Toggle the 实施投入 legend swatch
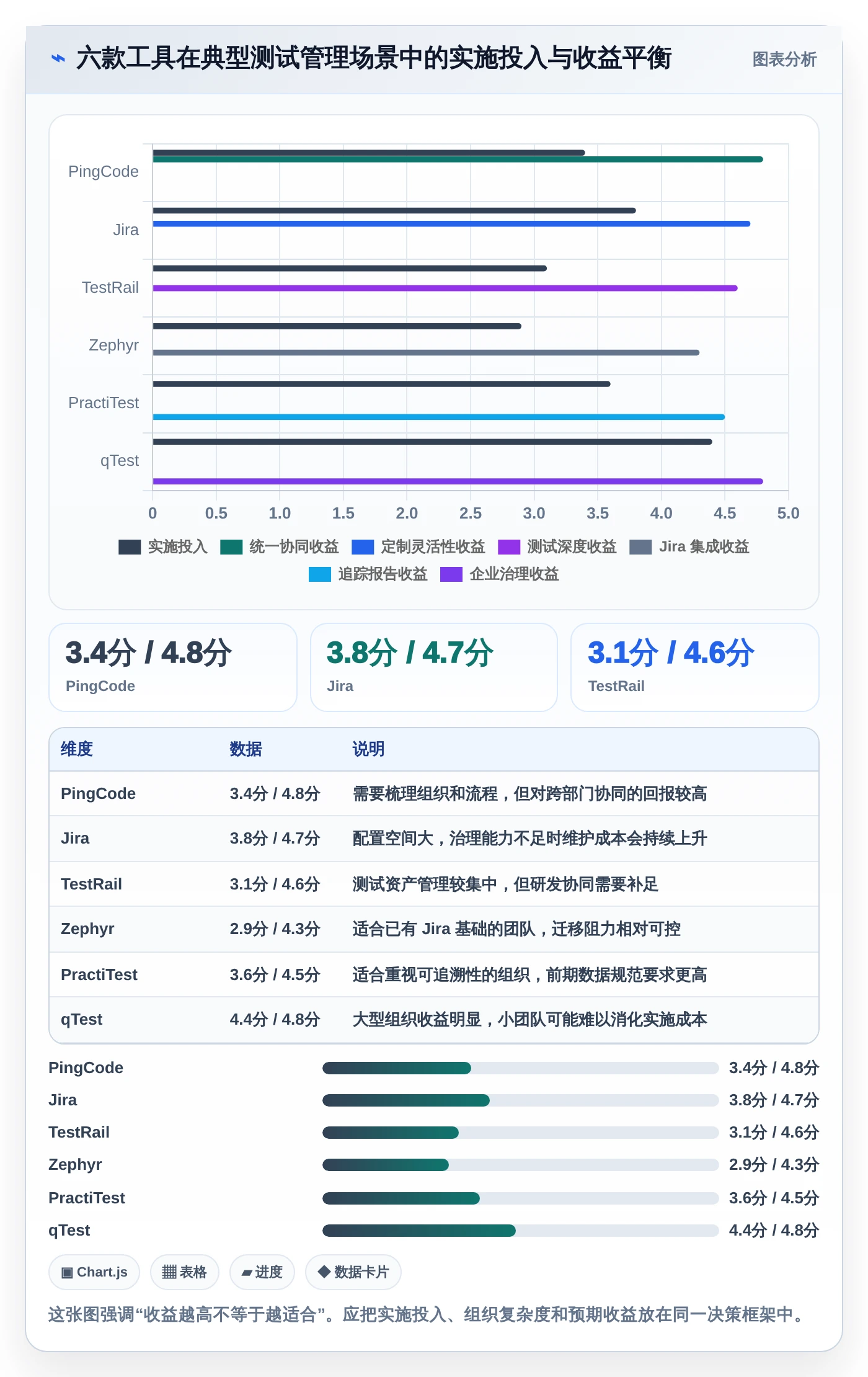 (x=130, y=546)
